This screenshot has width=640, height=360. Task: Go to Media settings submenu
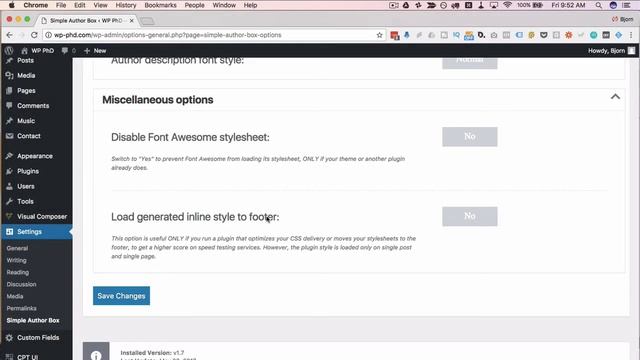pos(15,296)
